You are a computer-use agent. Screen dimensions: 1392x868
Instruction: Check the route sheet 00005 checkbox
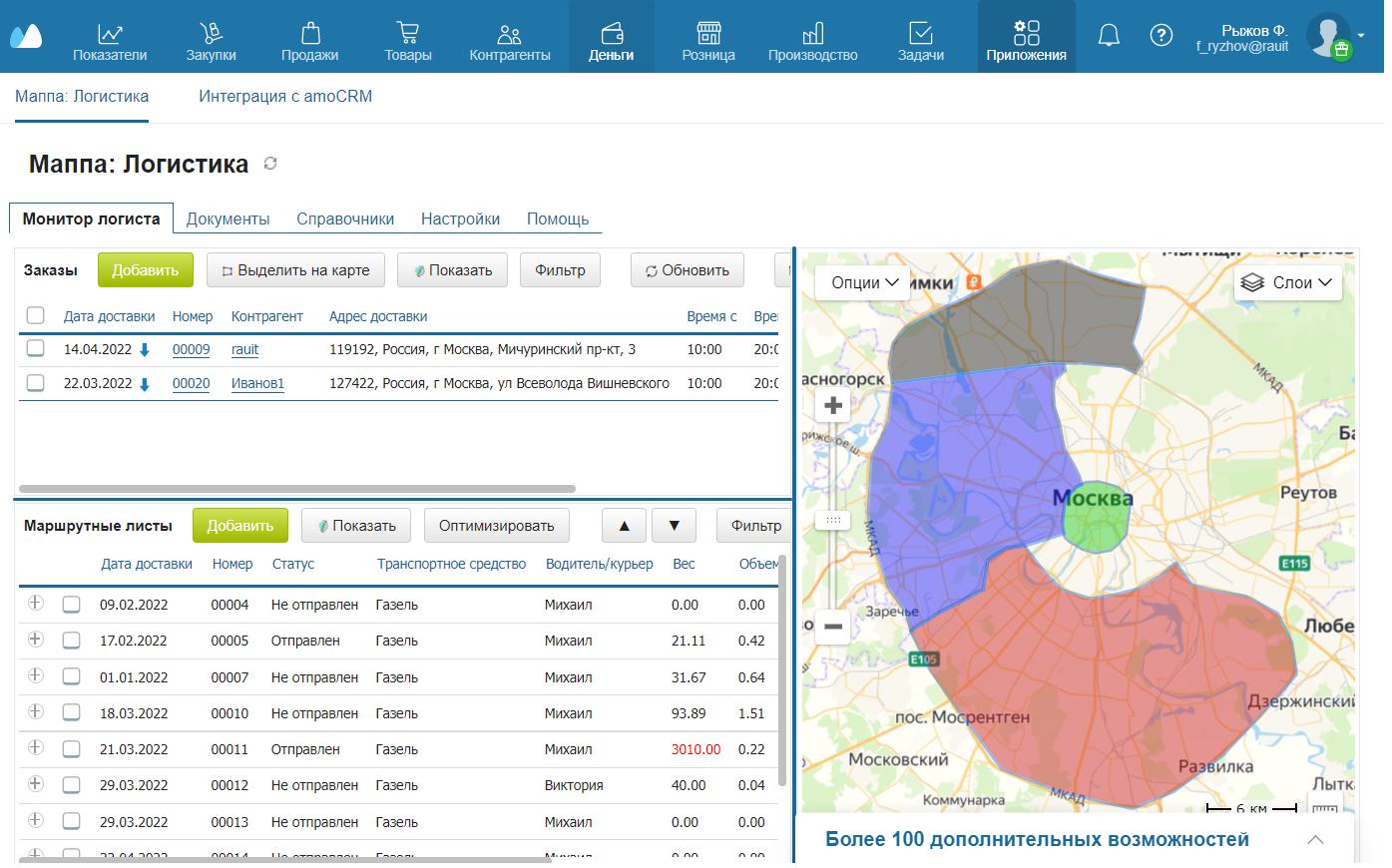point(71,641)
